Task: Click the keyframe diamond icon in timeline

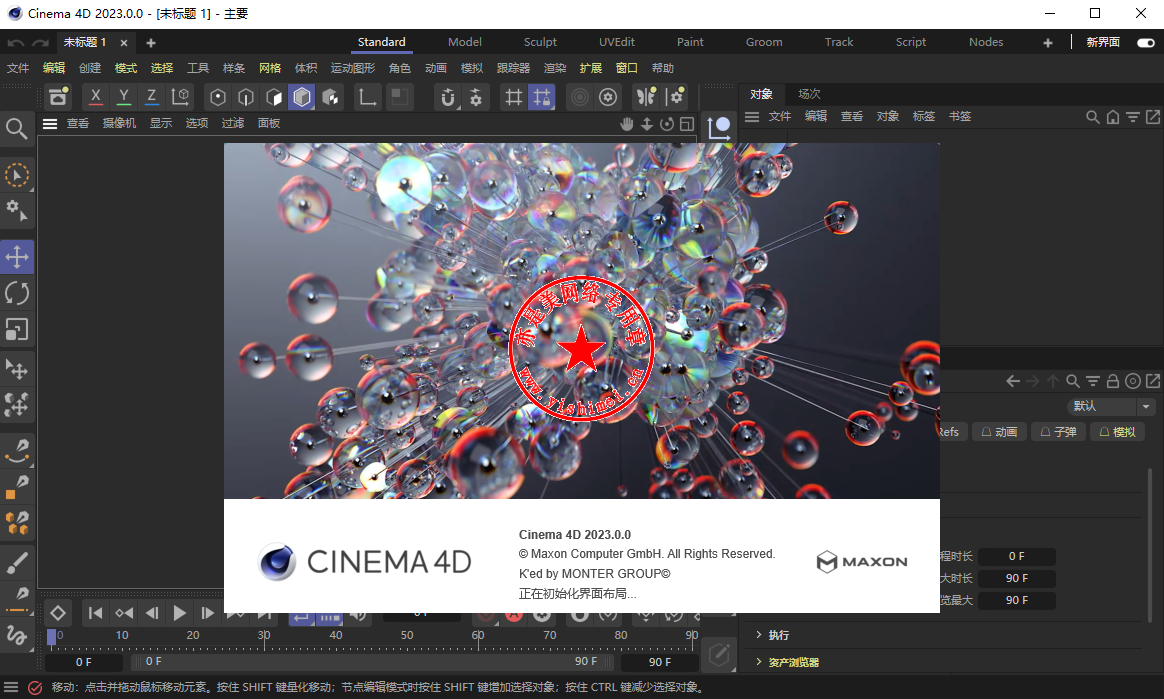Action: (57, 613)
